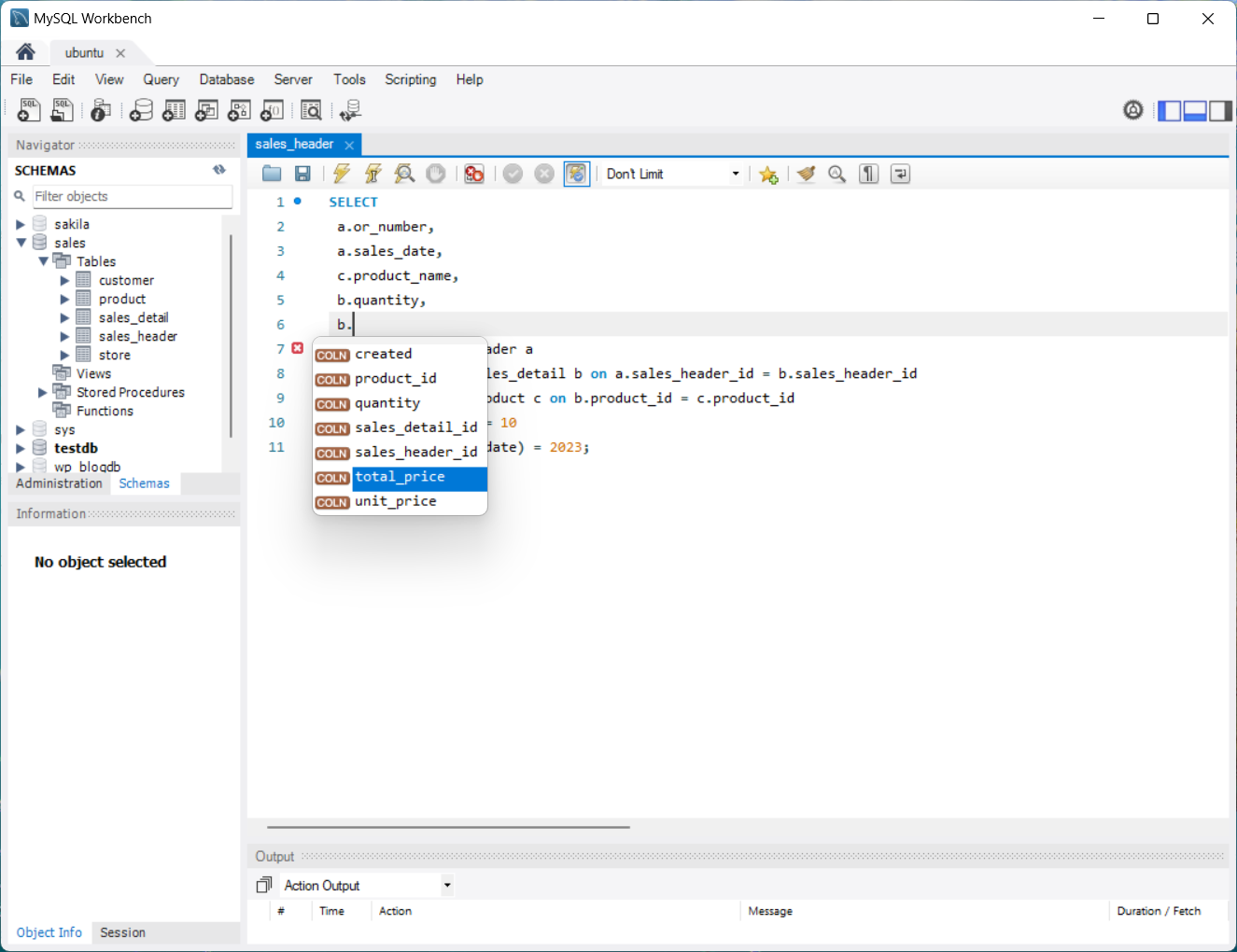Click the Filter objects search field
1237x952 pixels.
133,196
